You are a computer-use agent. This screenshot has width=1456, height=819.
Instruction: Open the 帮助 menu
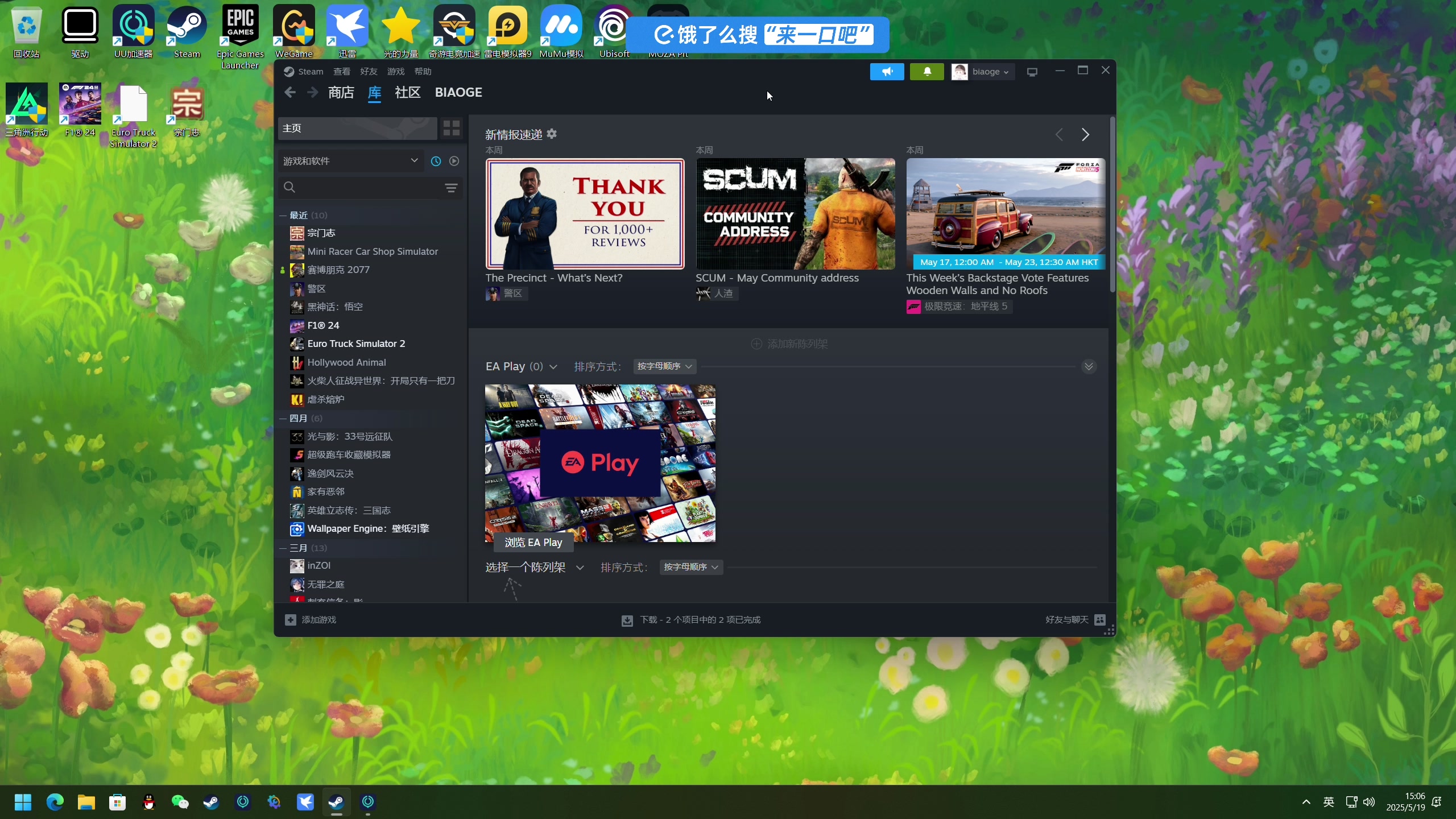coord(423,72)
